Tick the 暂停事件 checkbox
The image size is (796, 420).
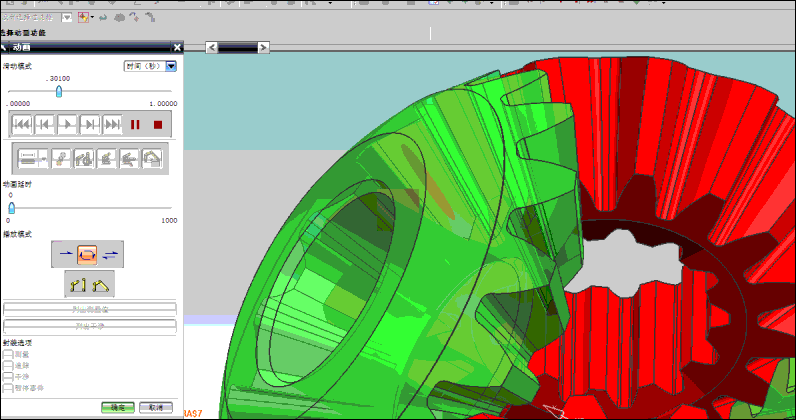tap(8, 387)
